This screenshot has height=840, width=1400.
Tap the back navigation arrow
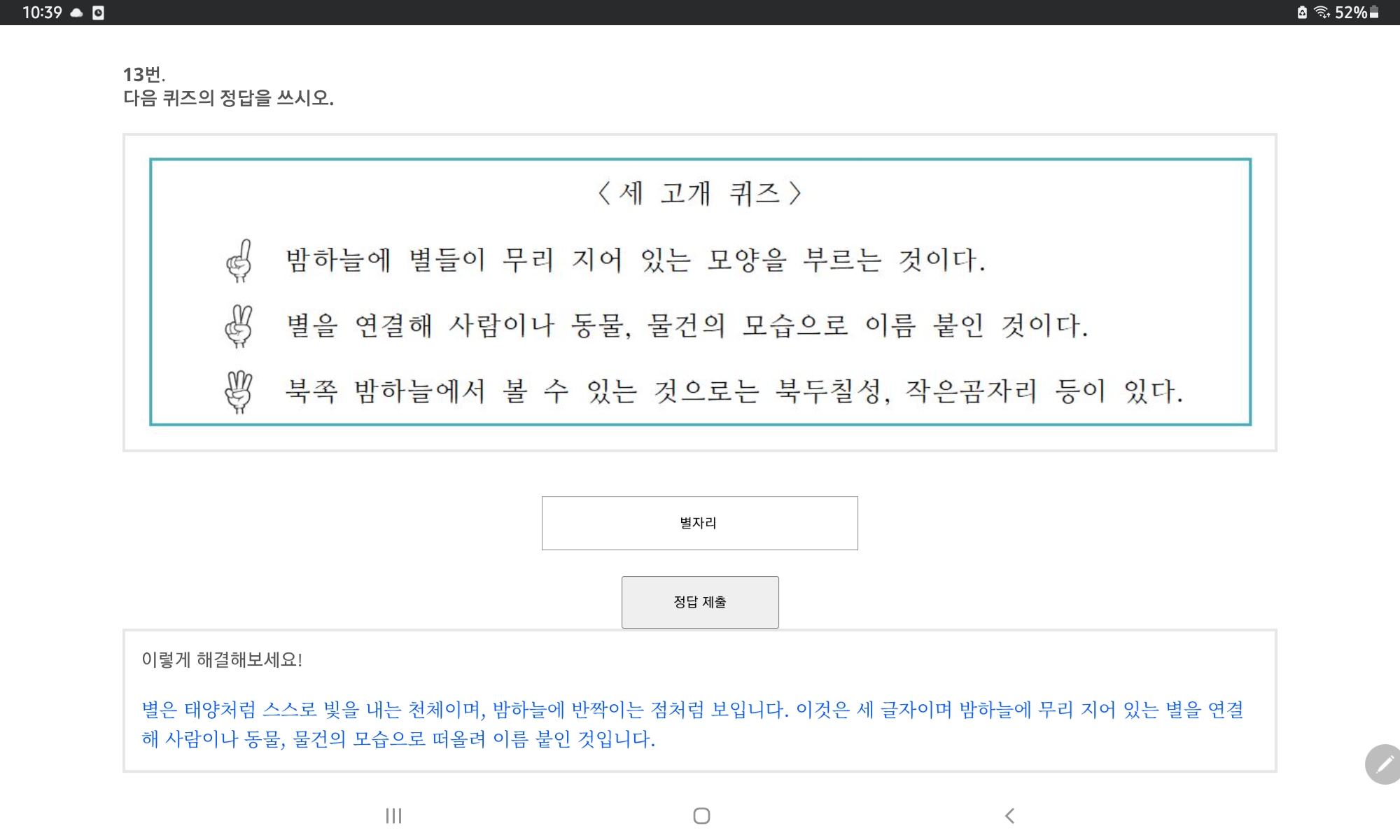1009,815
